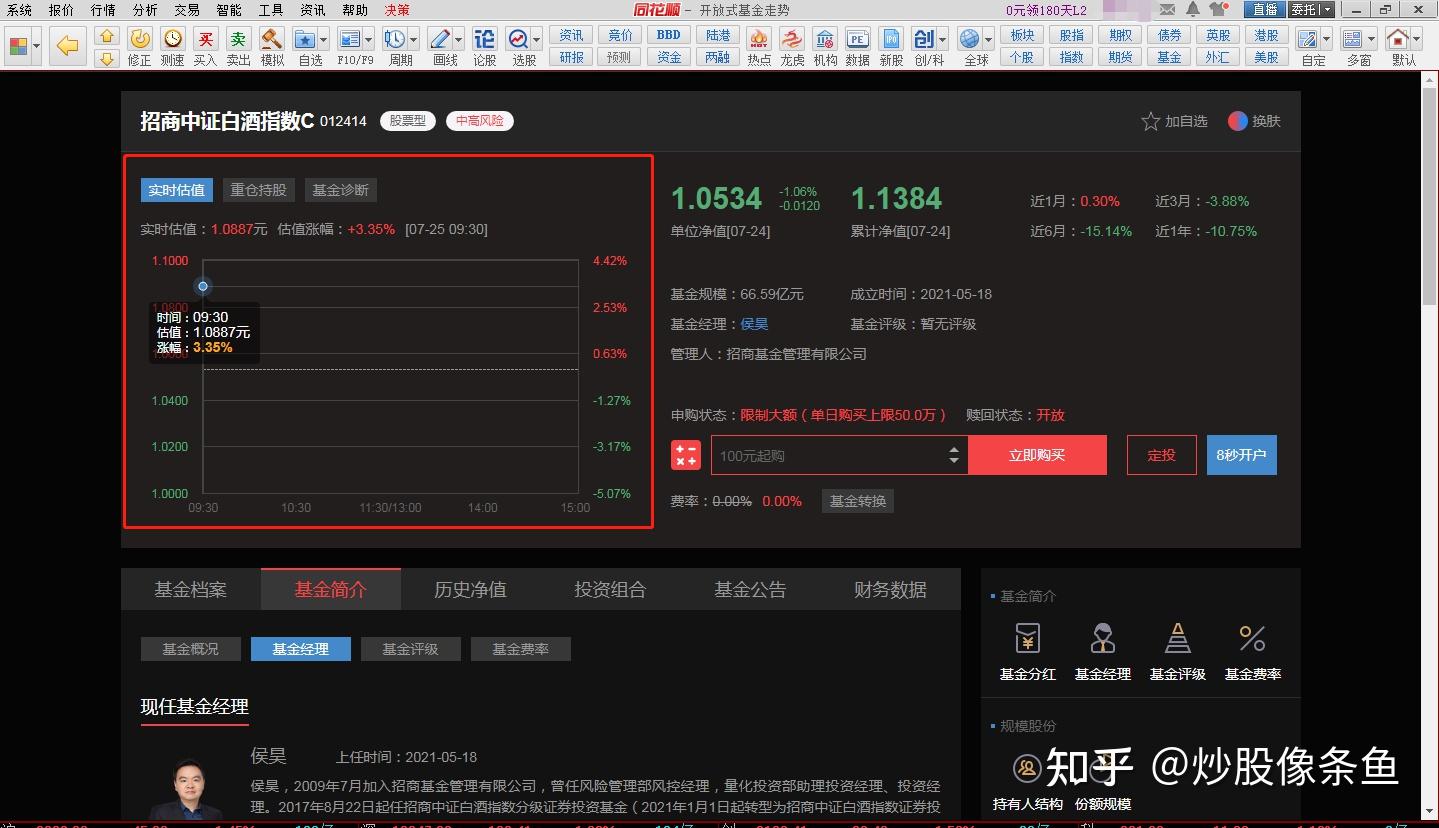Click the calculator icon beside purchase input

coord(686,455)
